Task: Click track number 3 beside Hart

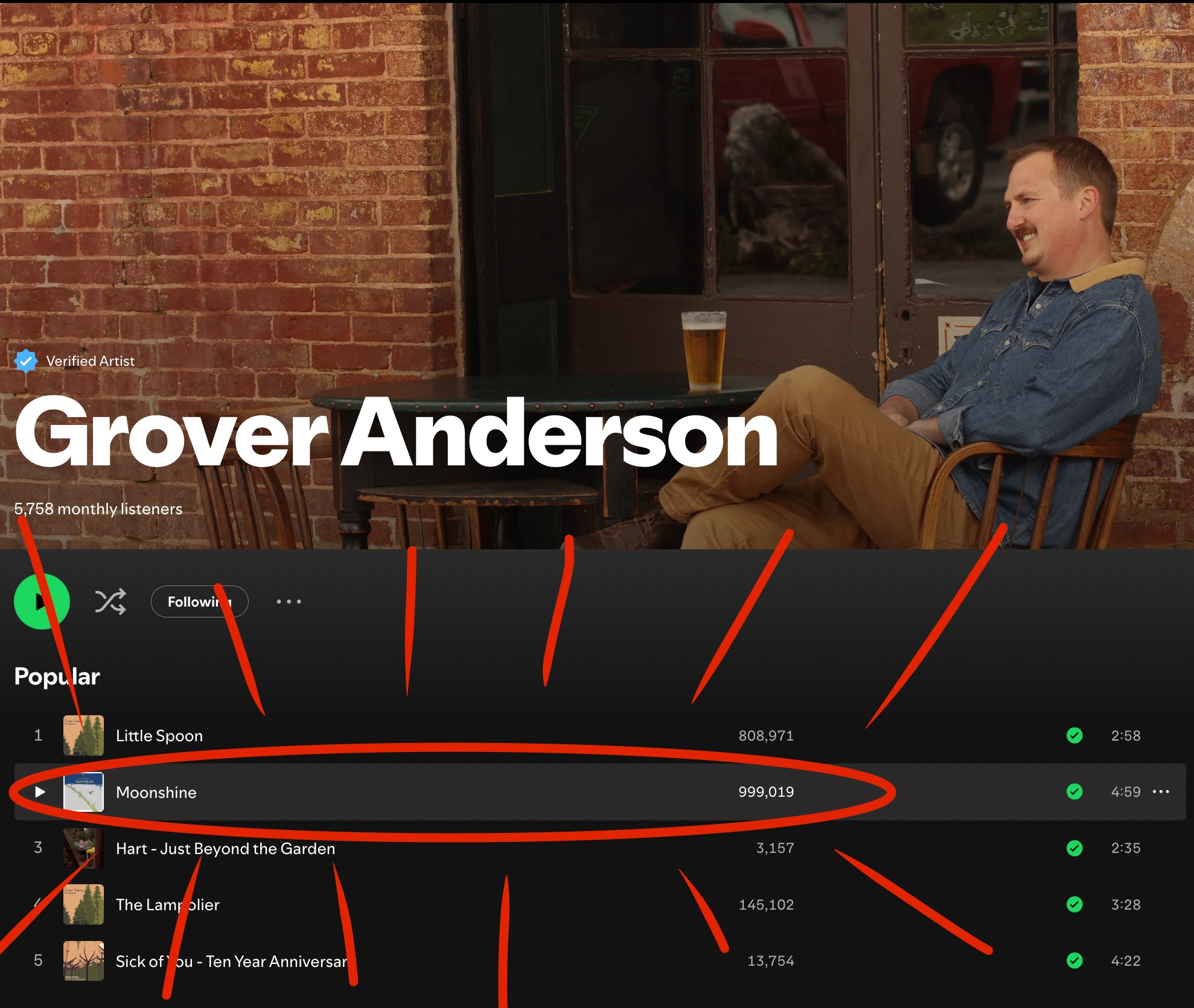Action: 38,848
